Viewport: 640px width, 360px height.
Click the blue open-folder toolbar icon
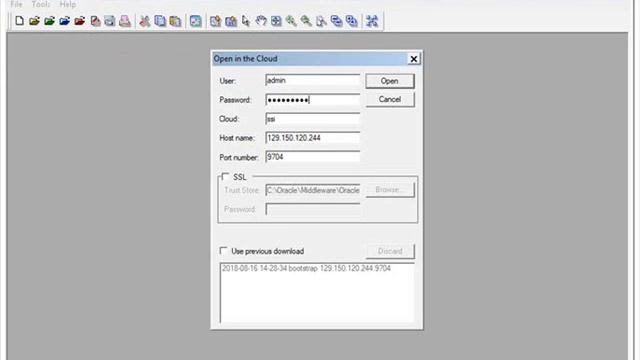[x=64, y=20]
